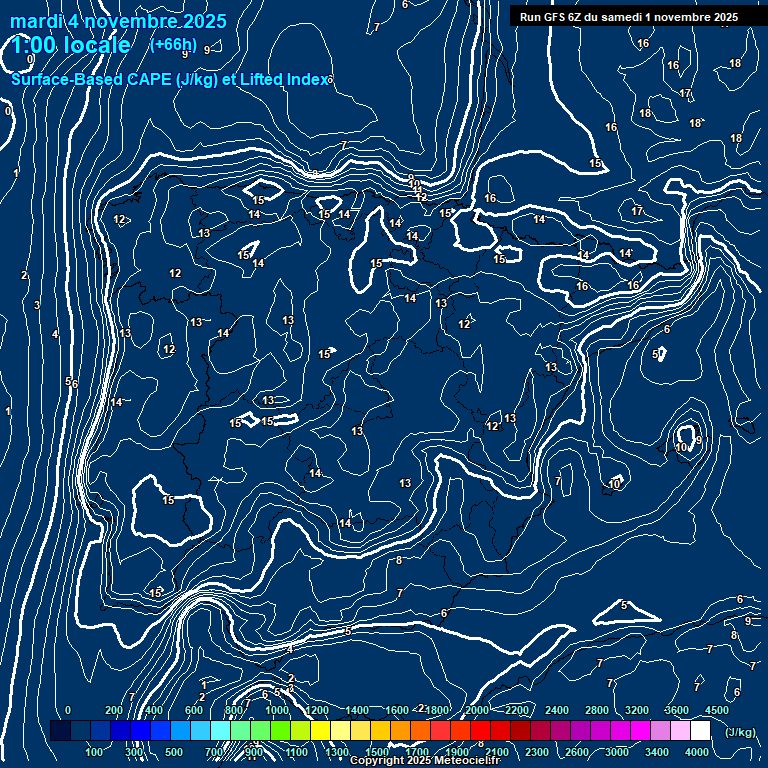Click the cyan 700–800 CAPE legend swatch
Viewport: 768px width, 768px height.
pos(220,730)
